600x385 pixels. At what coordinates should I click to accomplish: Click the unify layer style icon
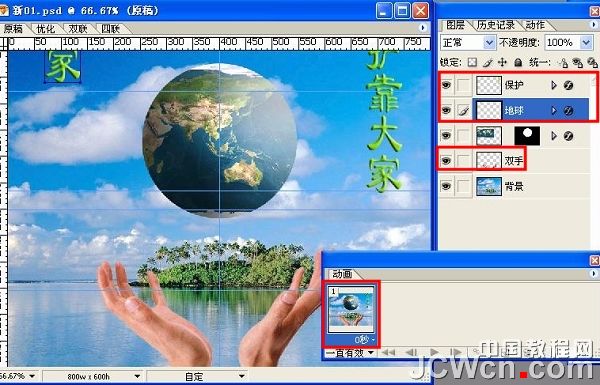point(592,62)
